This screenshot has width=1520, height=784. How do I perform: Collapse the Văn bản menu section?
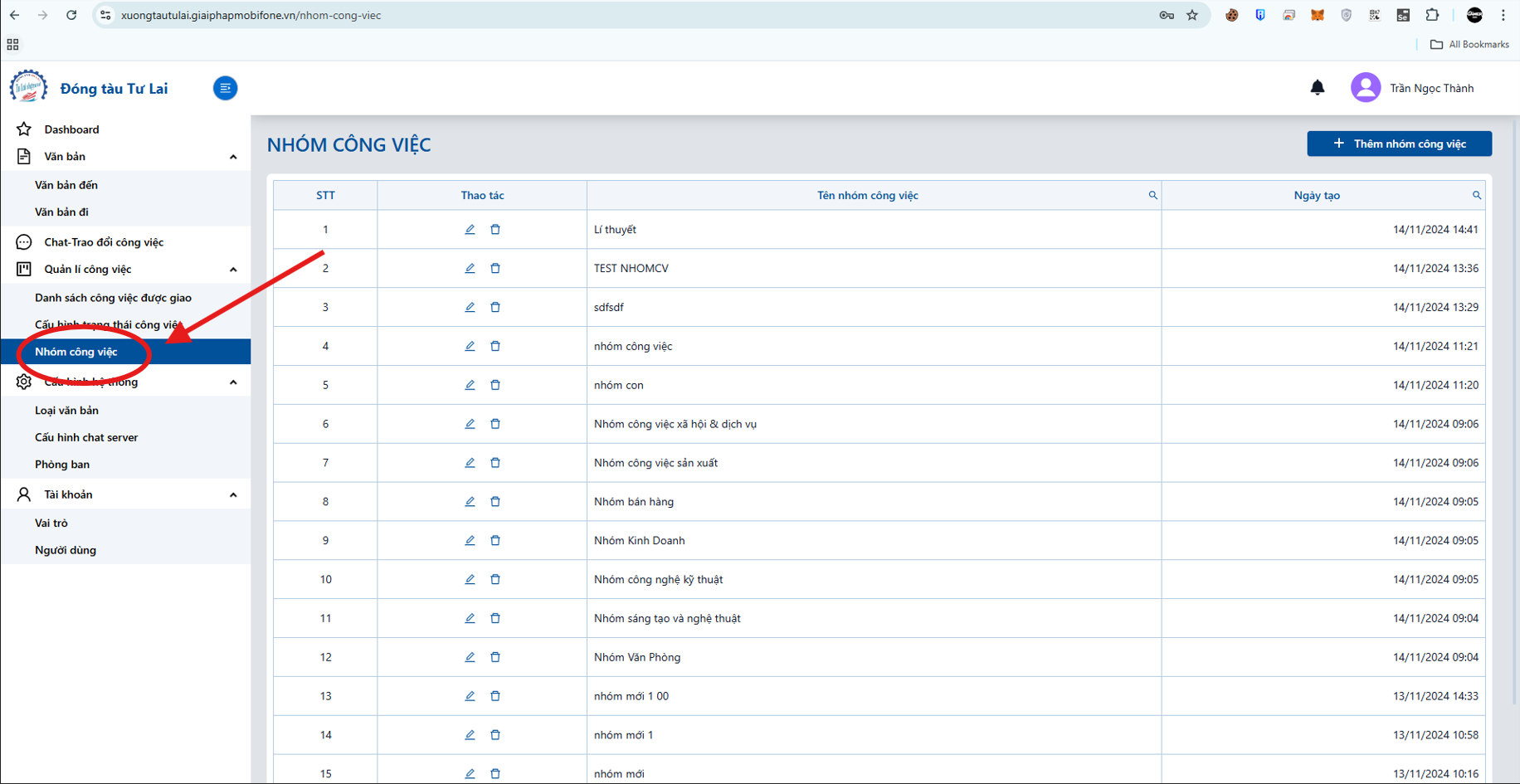click(x=233, y=157)
